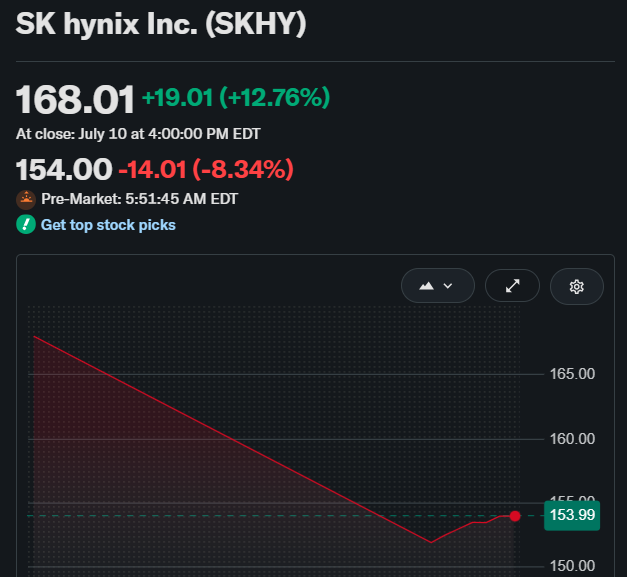Viewport: 627px width, 577px height.
Task: Click the 153.99 current price label
Action: pyautogui.click(x=572, y=515)
